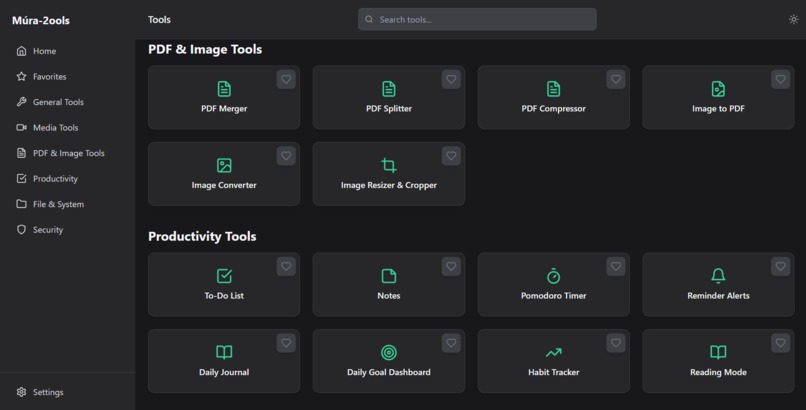Select General Tools in the sidebar

(67, 102)
